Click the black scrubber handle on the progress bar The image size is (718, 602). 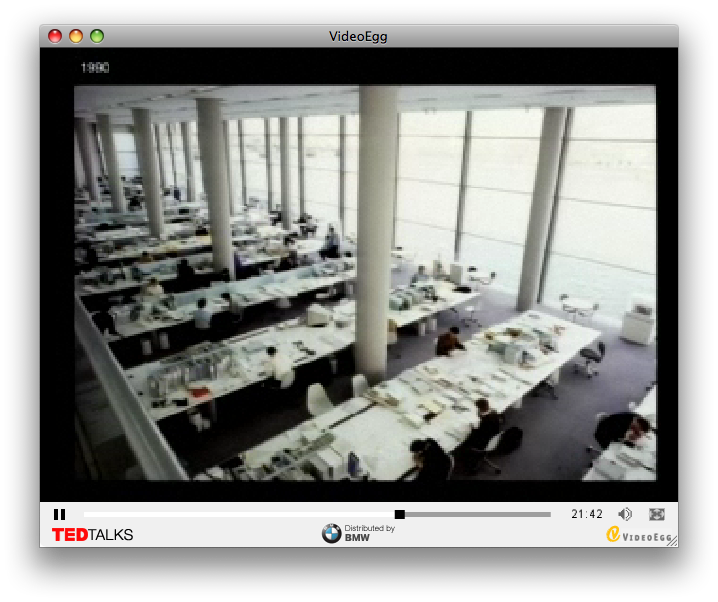[x=400, y=514]
